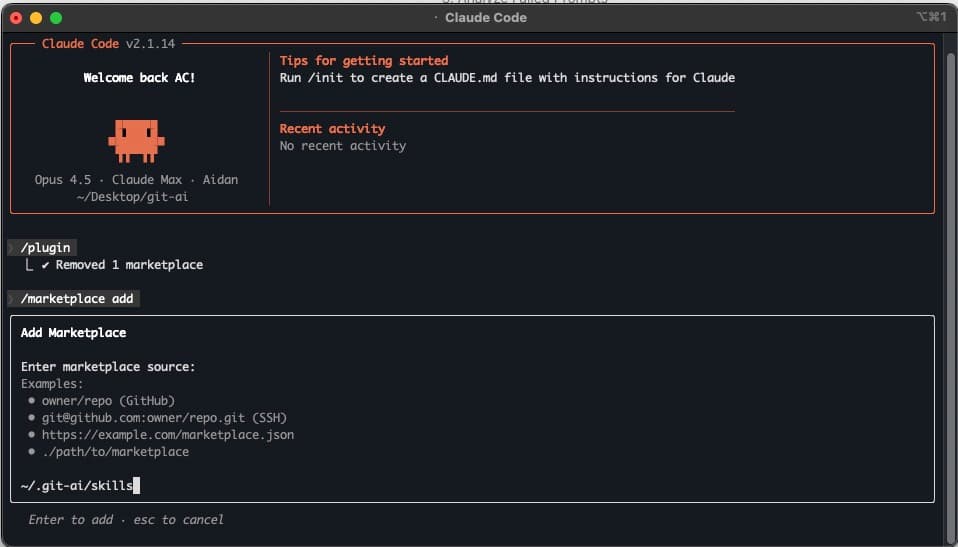
Task: Click the 'Claude Code' window title
Action: (x=486, y=18)
